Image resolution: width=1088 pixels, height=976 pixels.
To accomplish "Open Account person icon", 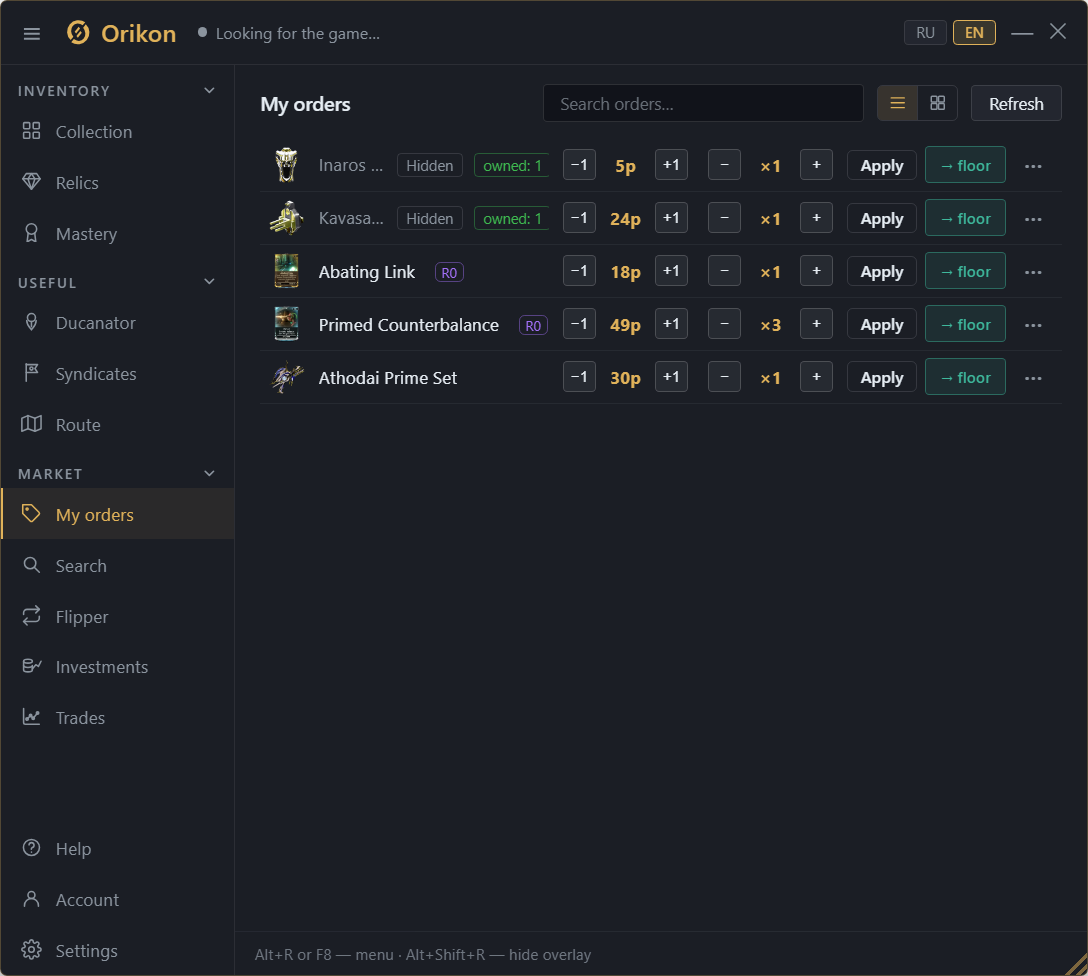I will point(31,899).
